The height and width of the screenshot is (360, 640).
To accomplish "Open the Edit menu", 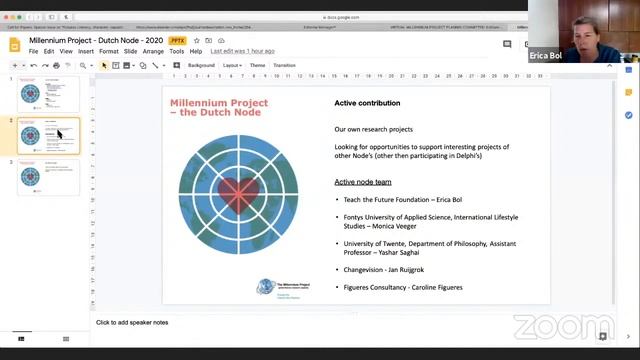I will (49, 51).
